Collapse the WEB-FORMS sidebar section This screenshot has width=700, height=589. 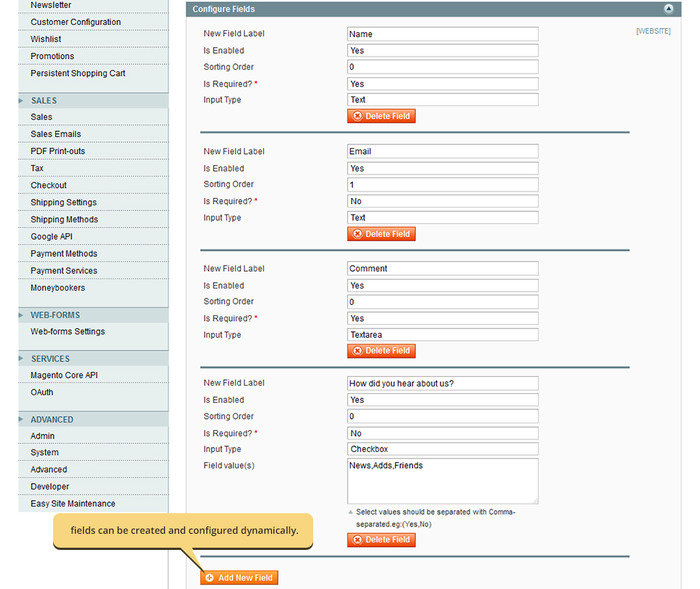point(22,315)
